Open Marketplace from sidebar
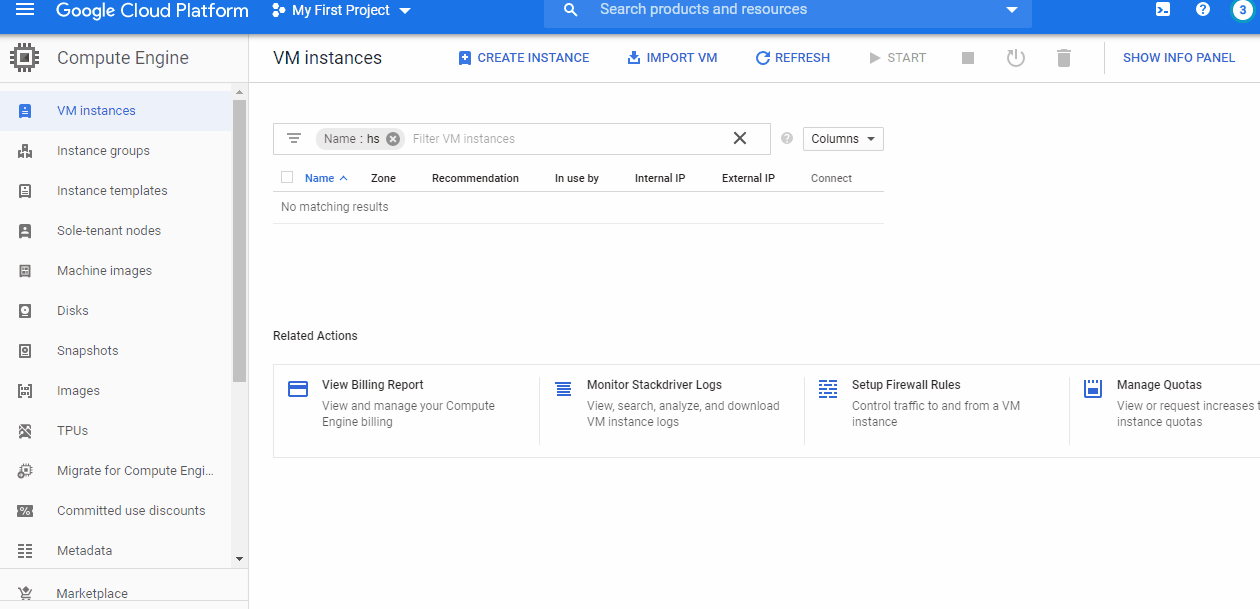Image resolution: width=1260 pixels, height=609 pixels. tap(92, 593)
